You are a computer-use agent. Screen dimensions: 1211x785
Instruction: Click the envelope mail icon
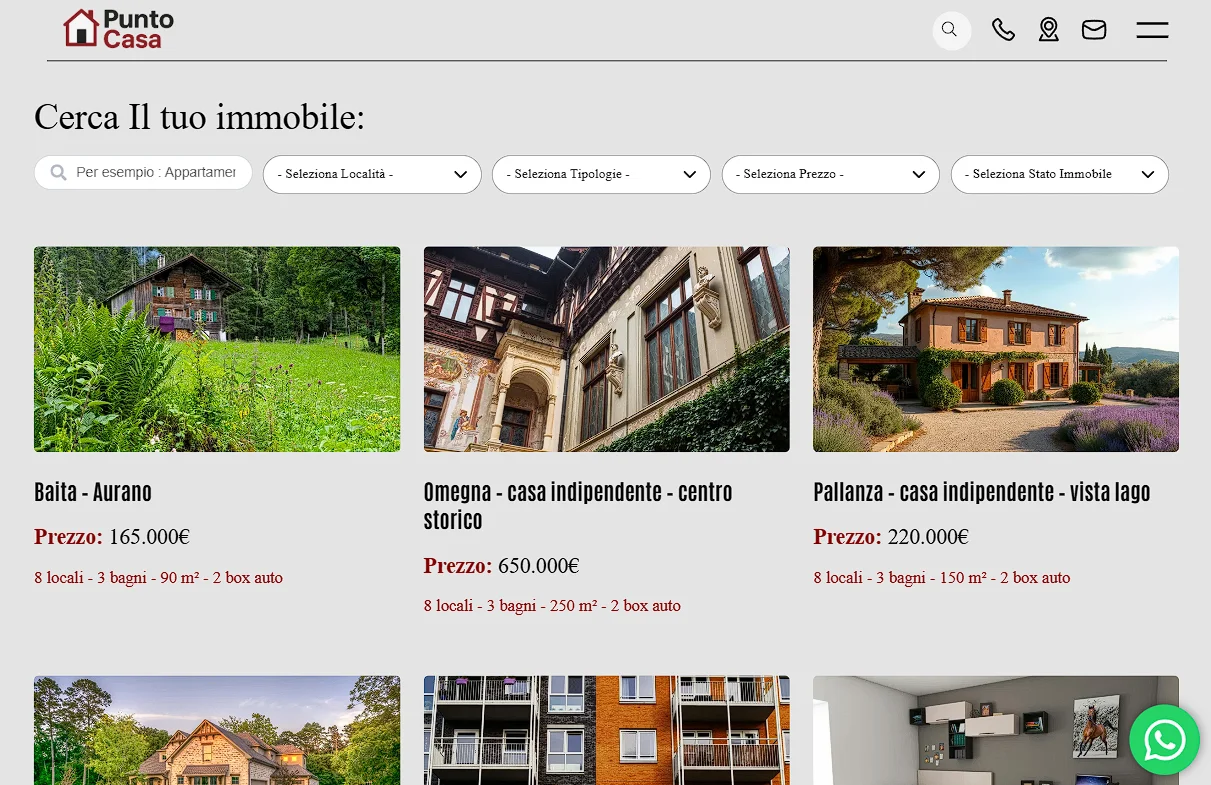coord(1094,30)
